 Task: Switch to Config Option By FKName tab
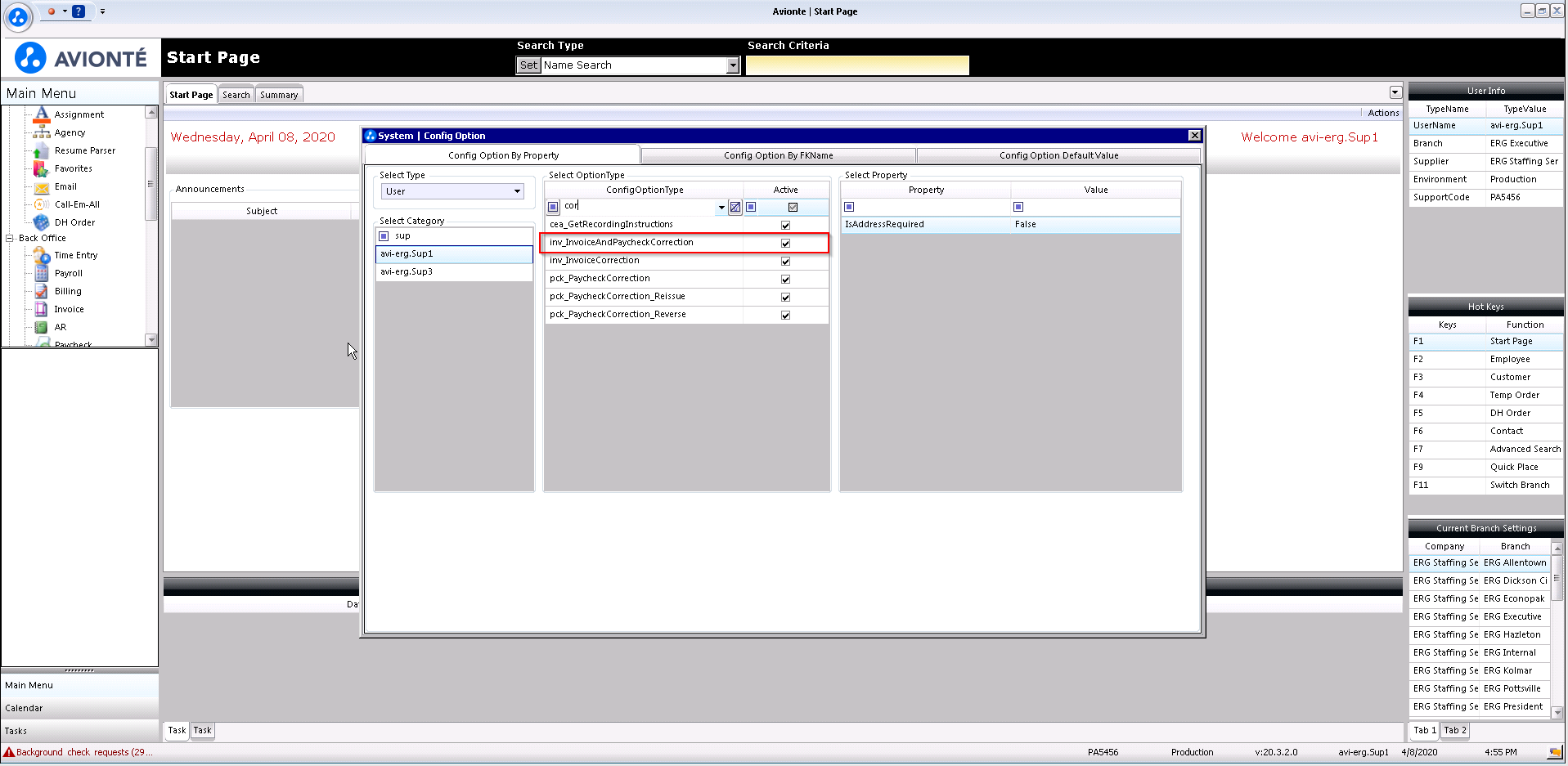pyautogui.click(x=779, y=155)
